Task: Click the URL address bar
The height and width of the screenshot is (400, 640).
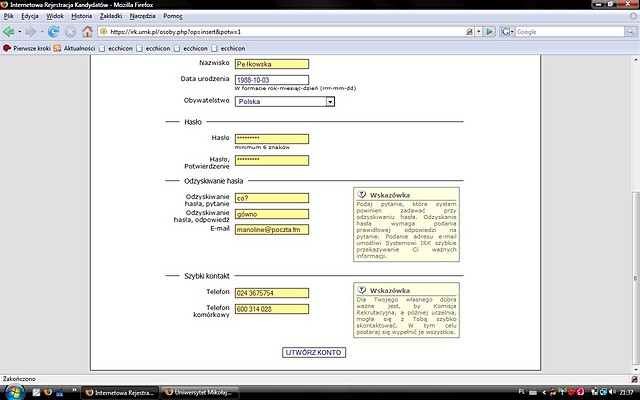Action: click(x=286, y=31)
